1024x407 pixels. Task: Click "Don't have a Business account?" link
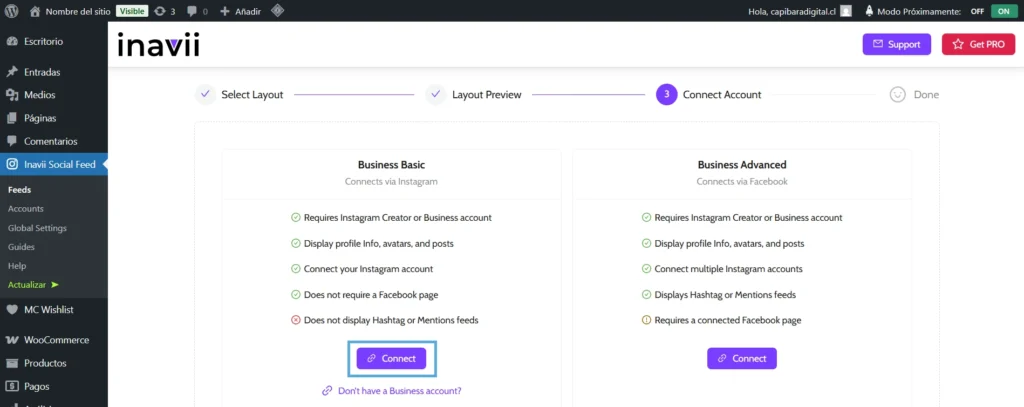tap(391, 391)
